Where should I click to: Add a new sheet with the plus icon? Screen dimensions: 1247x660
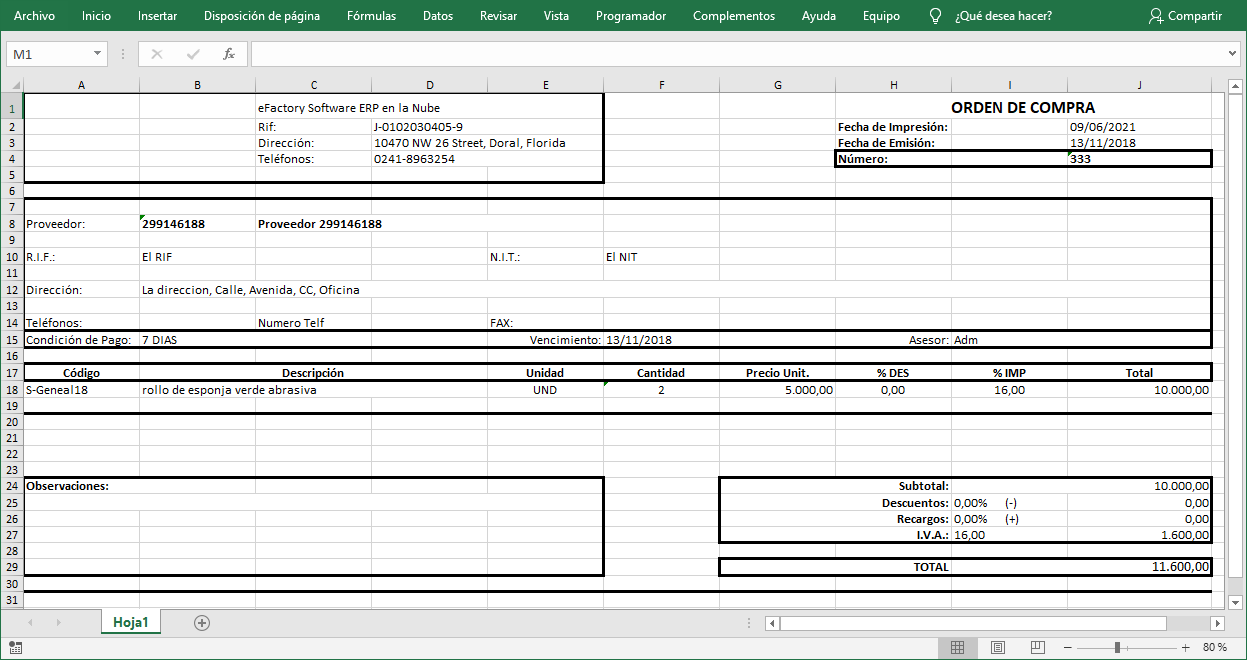pyautogui.click(x=202, y=622)
